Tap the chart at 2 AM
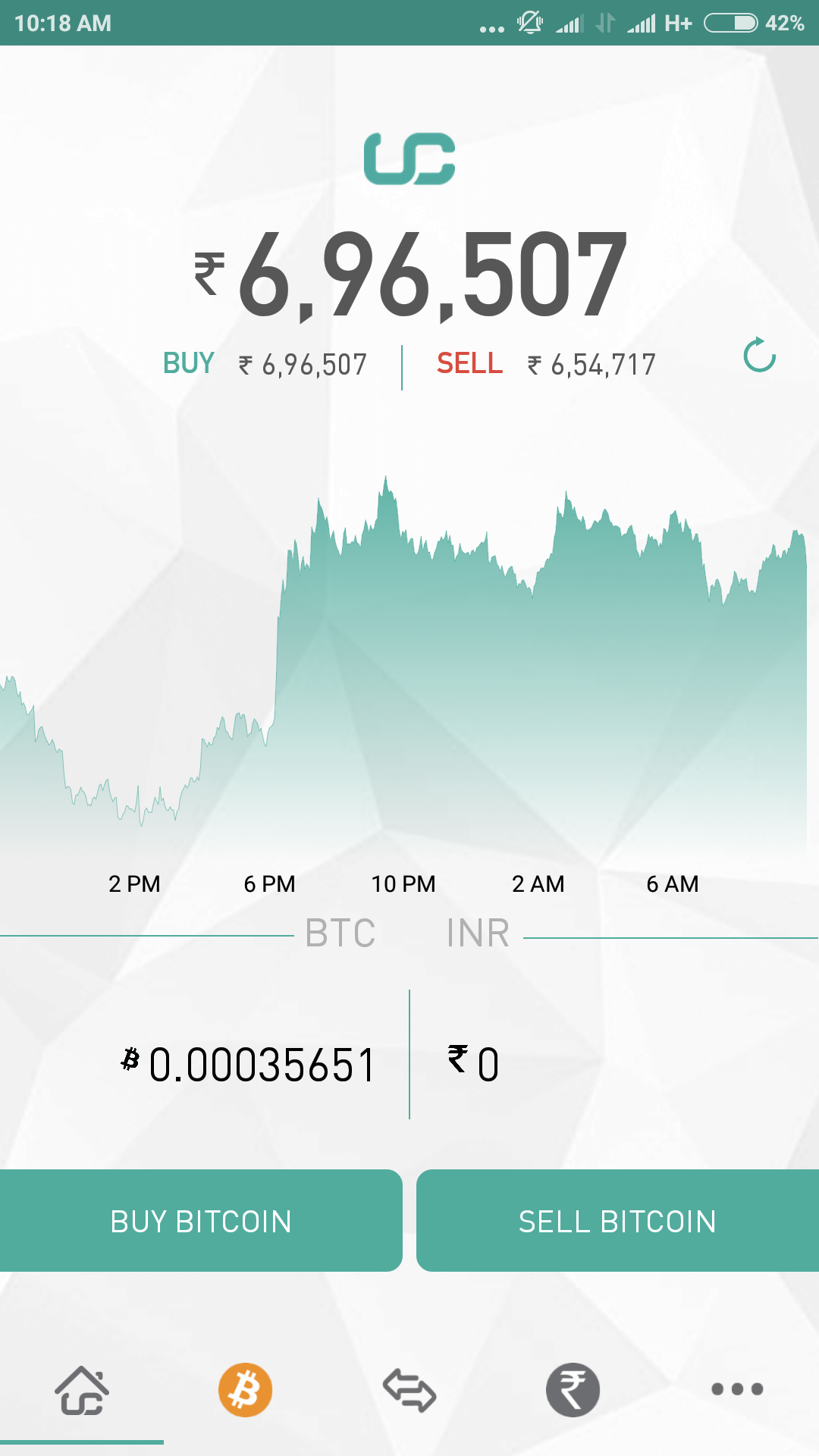819x1456 pixels. [538, 682]
